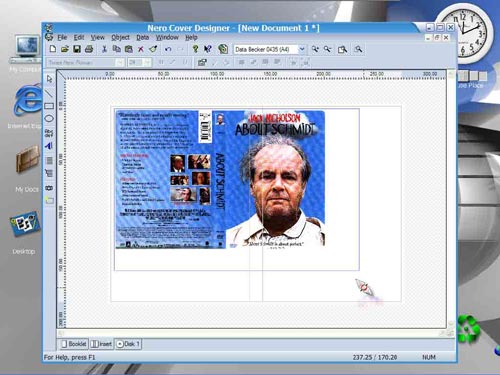This screenshot has width=500, height=375.
Task: Select the Ellipse drawing tool
Action: click(x=49, y=119)
